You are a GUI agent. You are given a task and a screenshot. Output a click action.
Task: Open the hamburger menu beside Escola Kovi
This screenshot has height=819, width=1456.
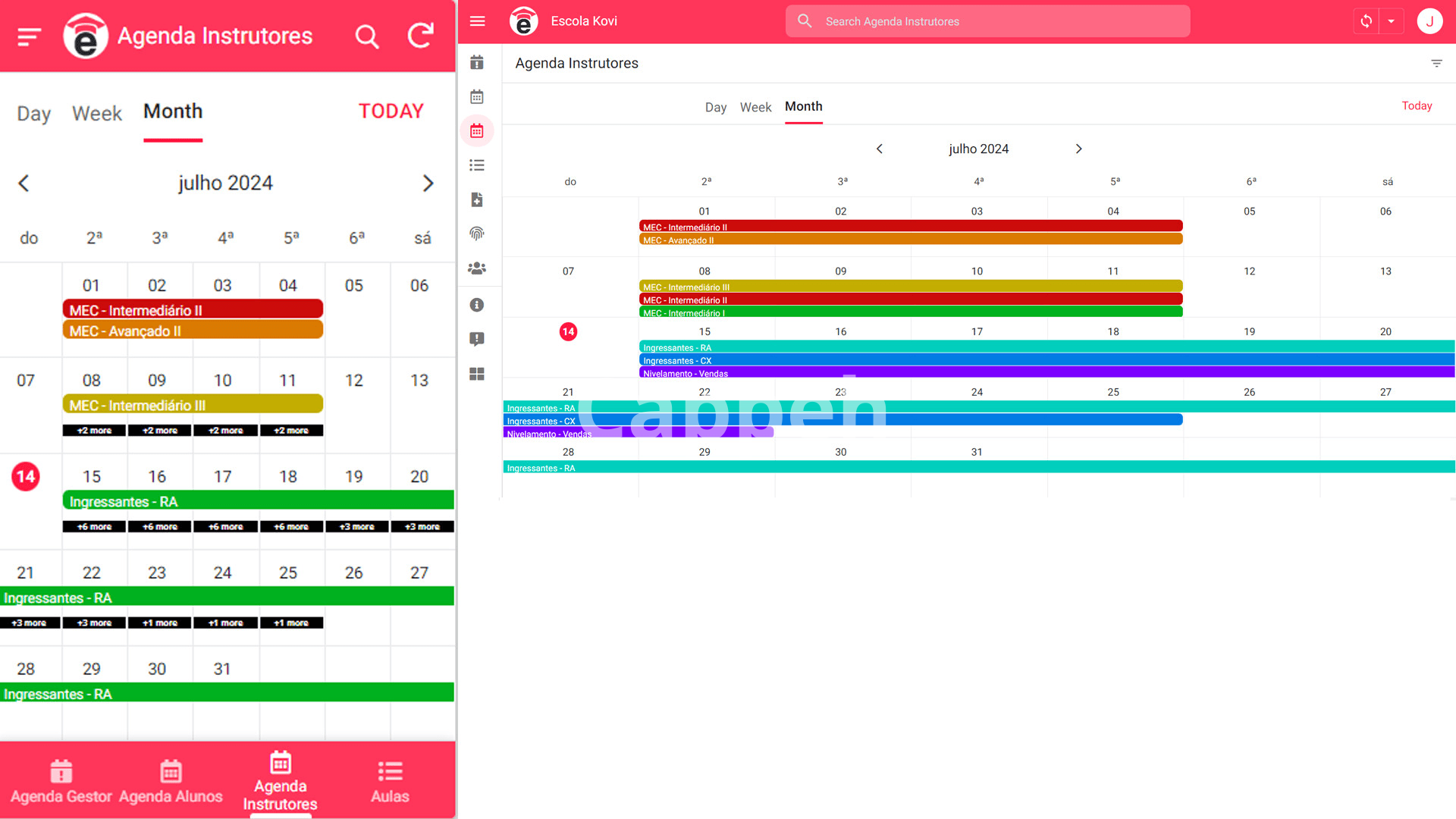[477, 21]
